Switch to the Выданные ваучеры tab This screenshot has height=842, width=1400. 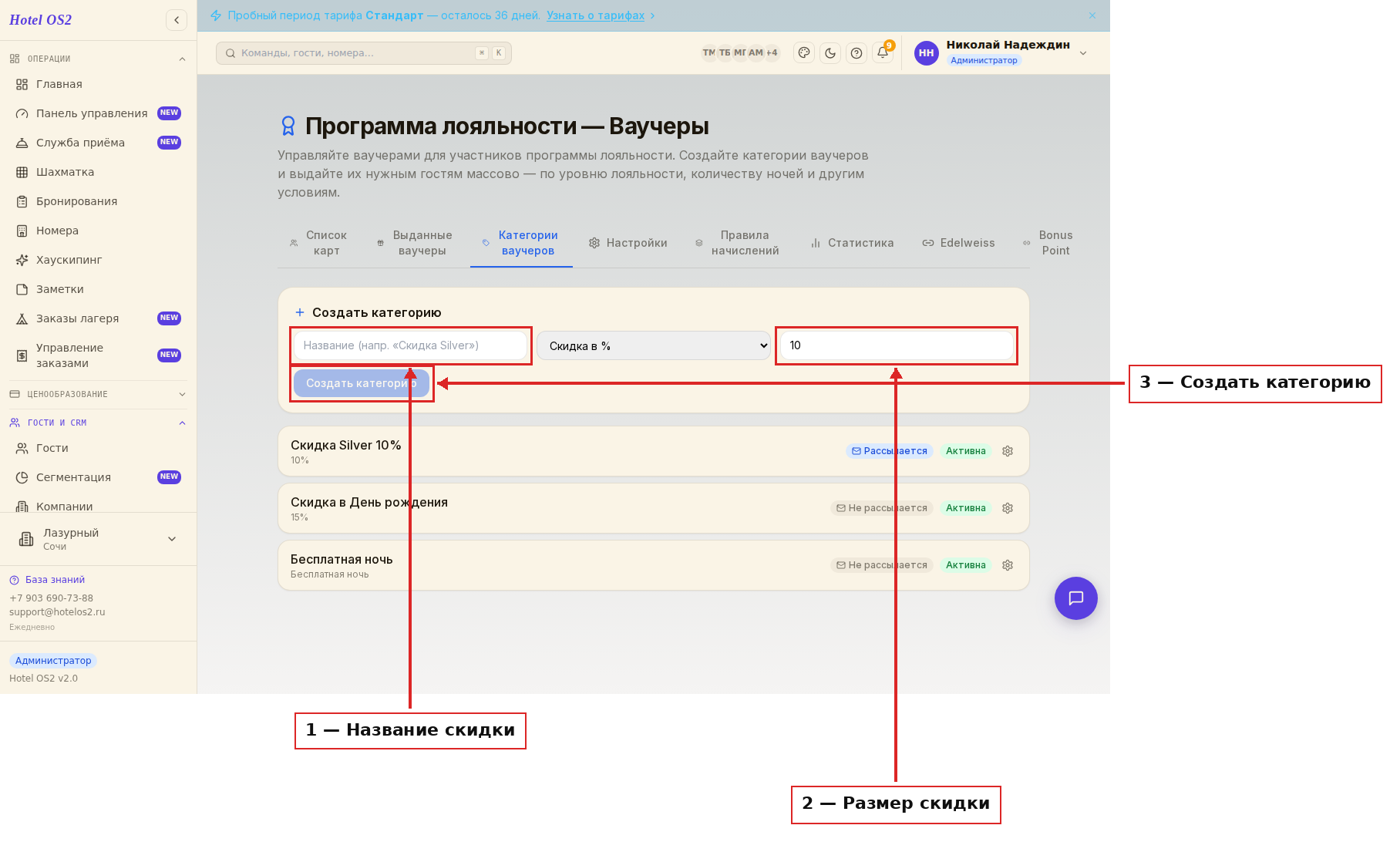pos(414,243)
